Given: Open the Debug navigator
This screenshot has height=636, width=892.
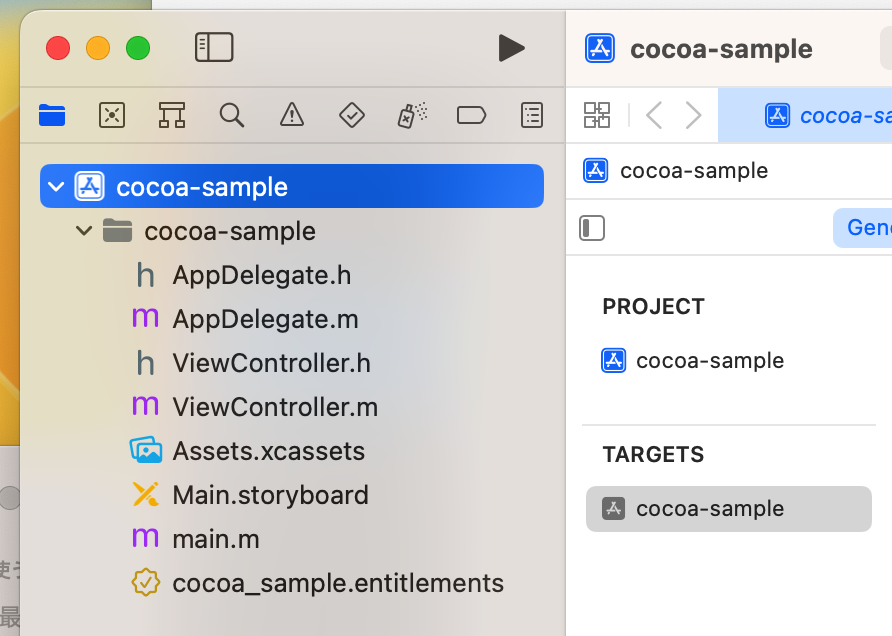Looking at the screenshot, I should pyautogui.click(x=411, y=115).
